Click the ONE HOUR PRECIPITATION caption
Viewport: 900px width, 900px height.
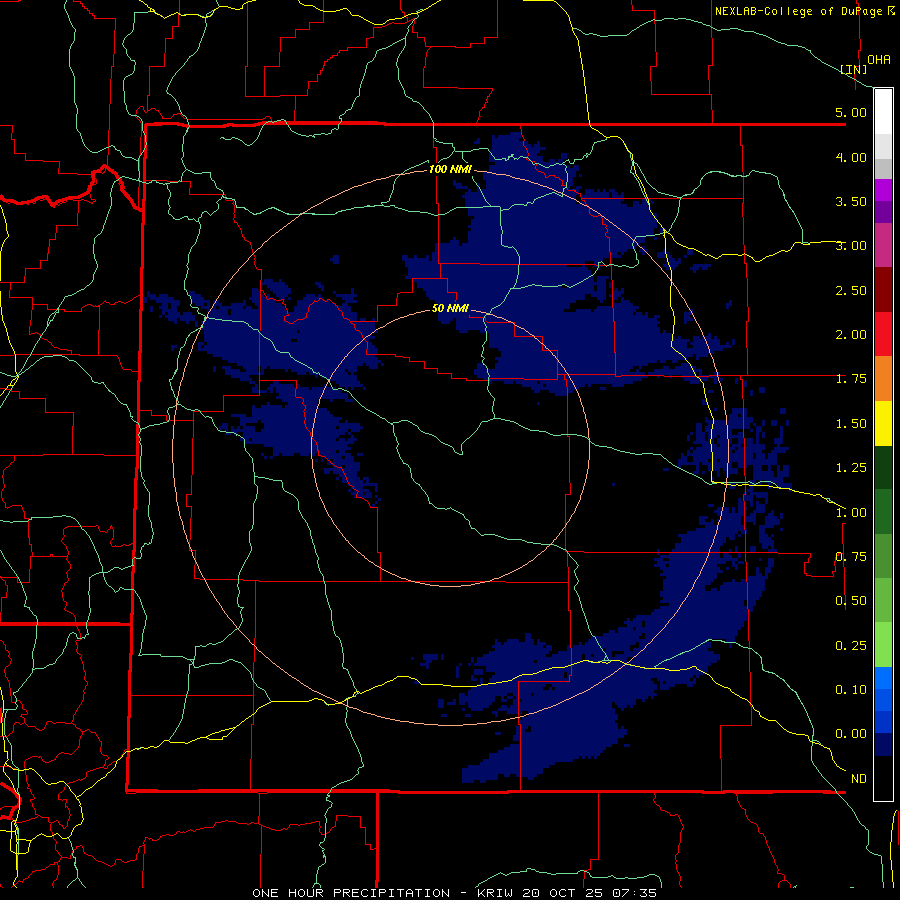351,893
